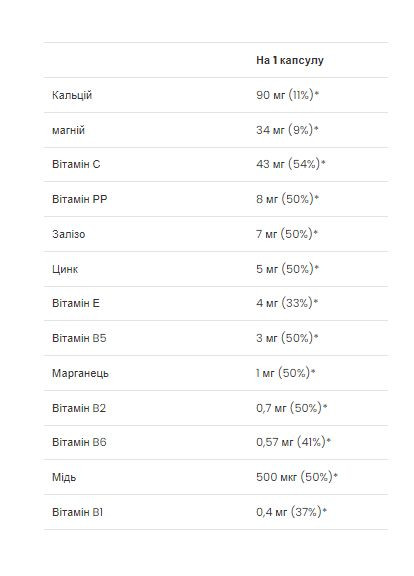This screenshot has height=576, width=414.
Task: Click the 90 мг (11%) calcium value
Action: (x=288, y=95)
